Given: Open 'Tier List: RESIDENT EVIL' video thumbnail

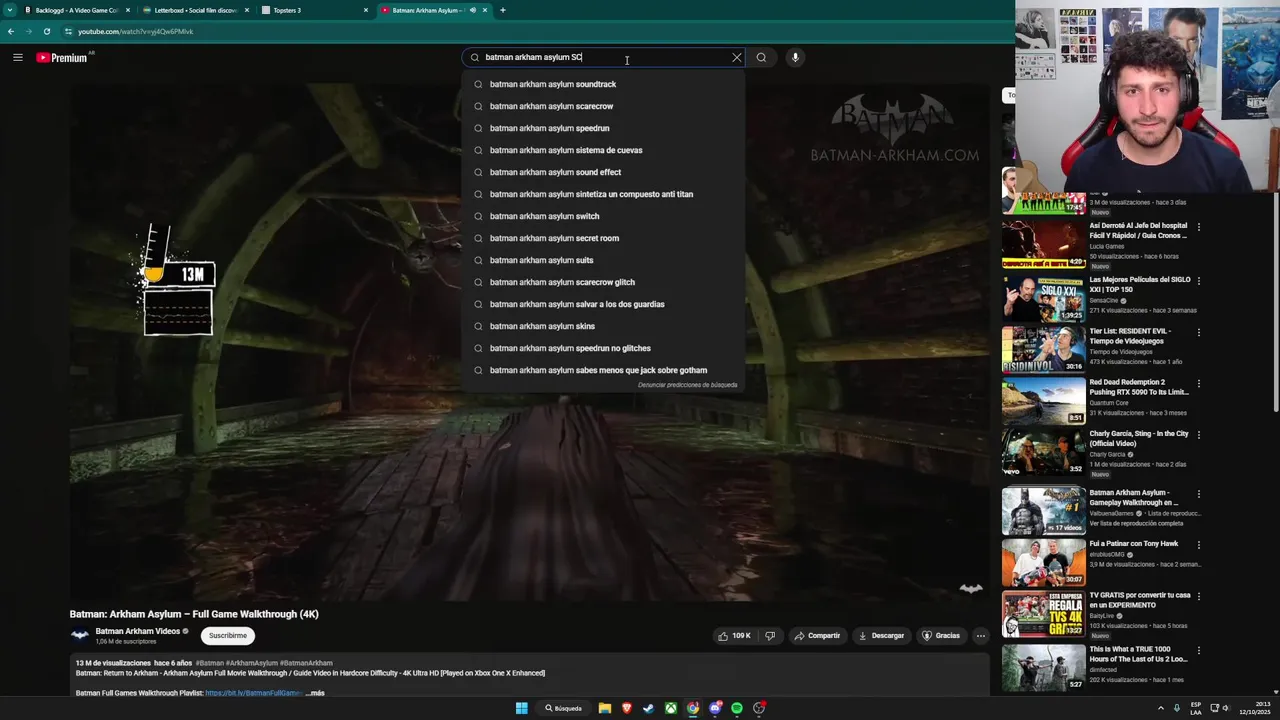Looking at the screenshot, I should coord(1044,349).
